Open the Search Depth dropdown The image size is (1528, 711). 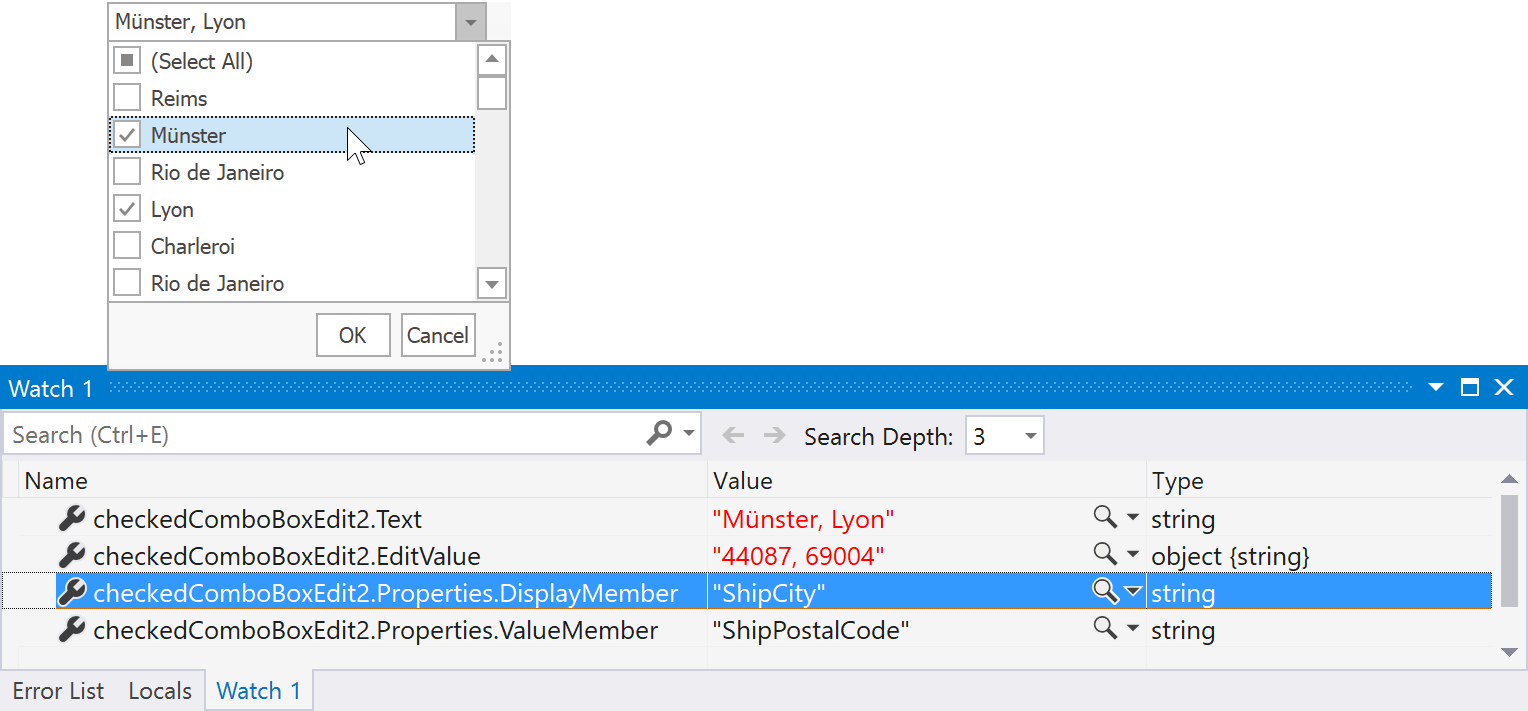[1030, 436]
